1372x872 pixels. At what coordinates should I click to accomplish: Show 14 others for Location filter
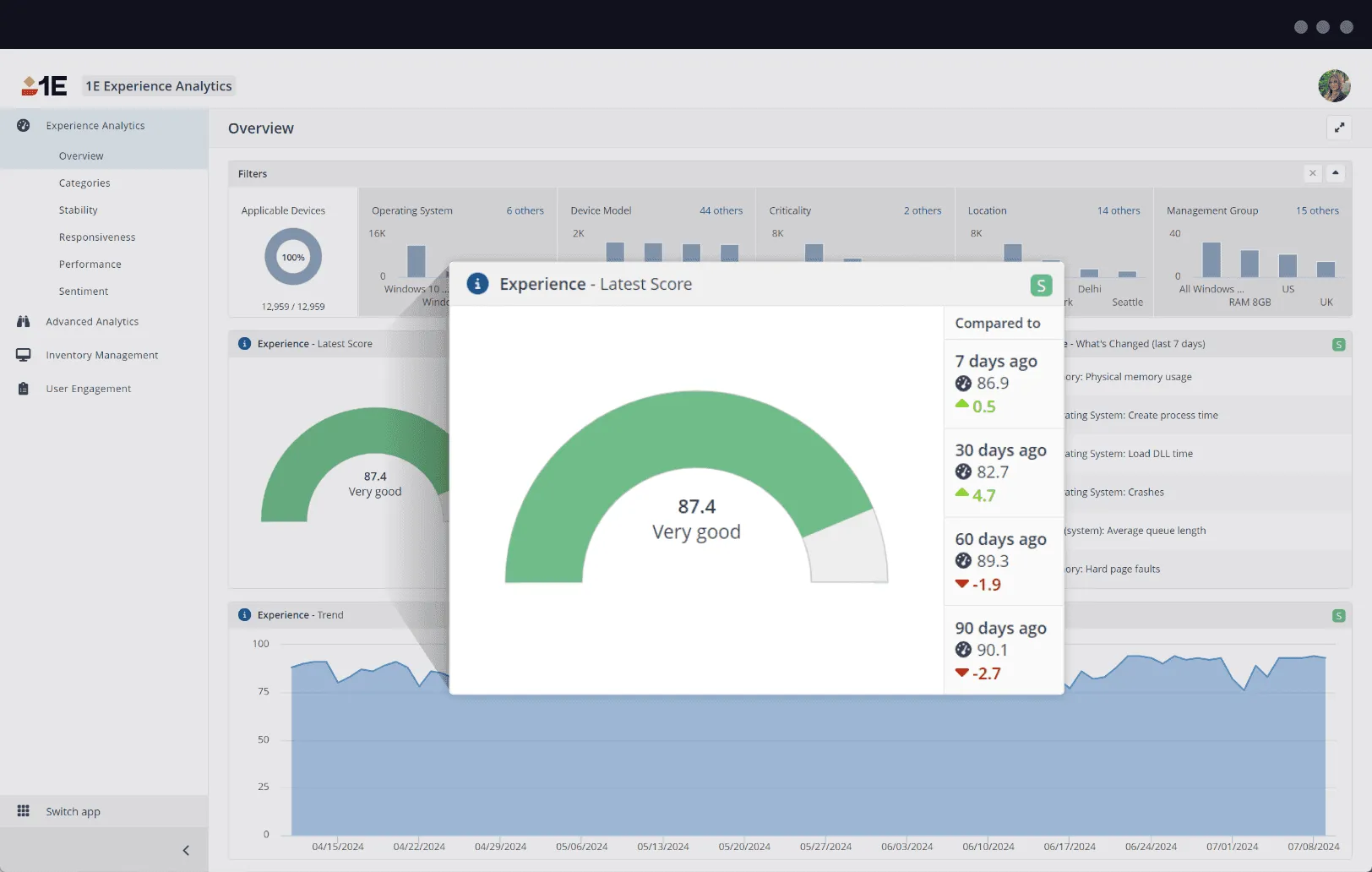1119,210
